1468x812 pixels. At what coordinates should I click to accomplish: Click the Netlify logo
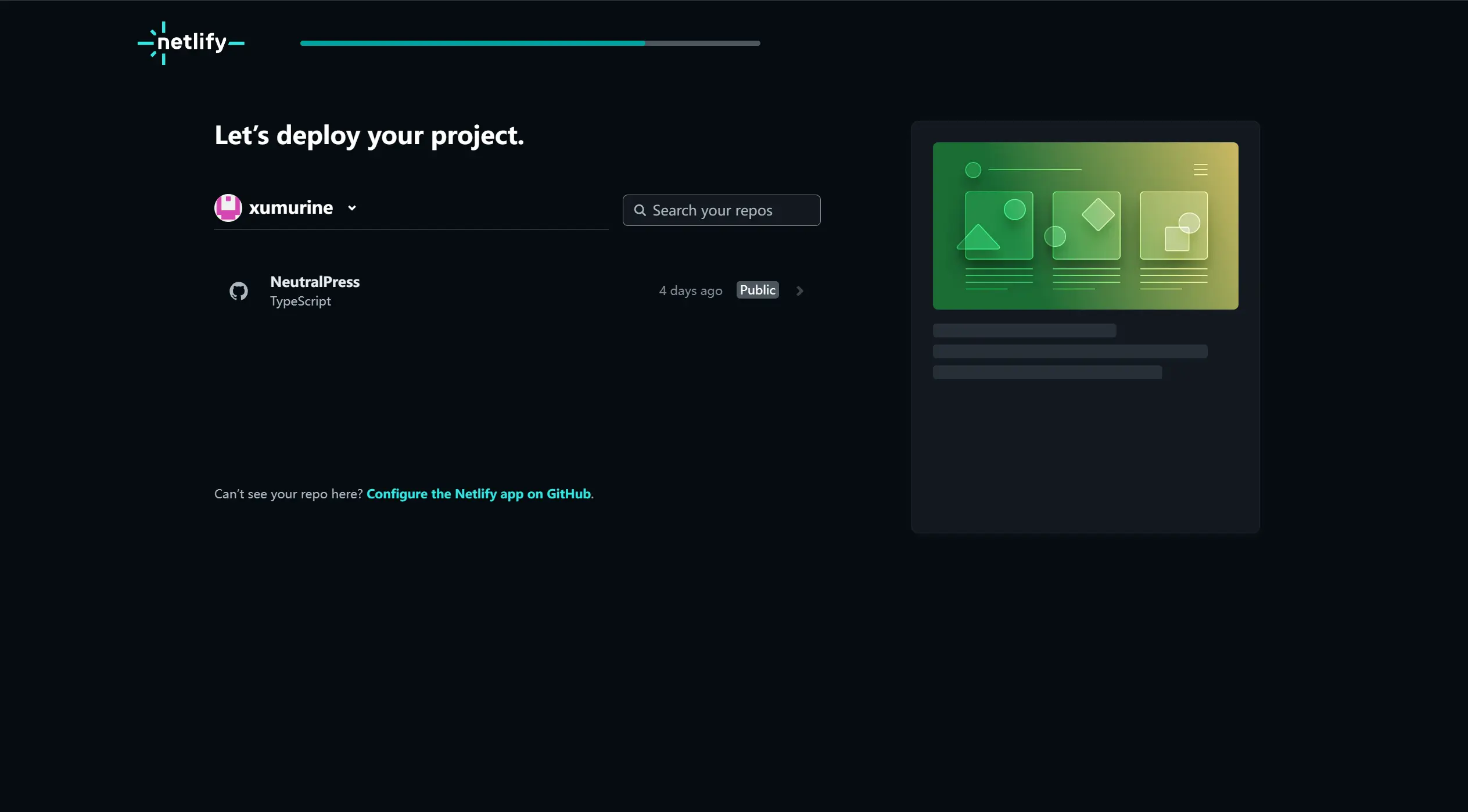(x=191, y=43)
